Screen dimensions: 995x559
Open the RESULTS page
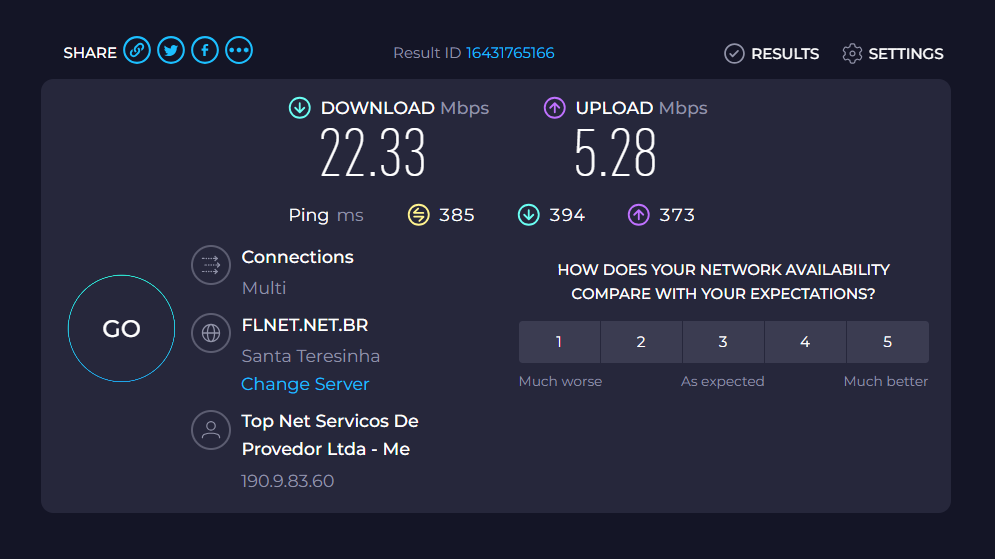[785, 54]
